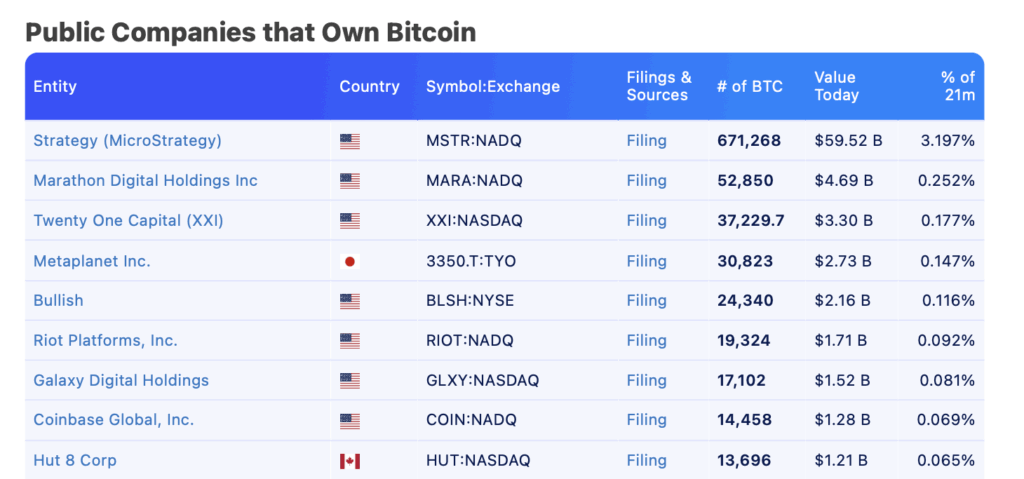
Task: Select the HUT:NASDAQ symbol cell
Action: click(x=479, y=460)
